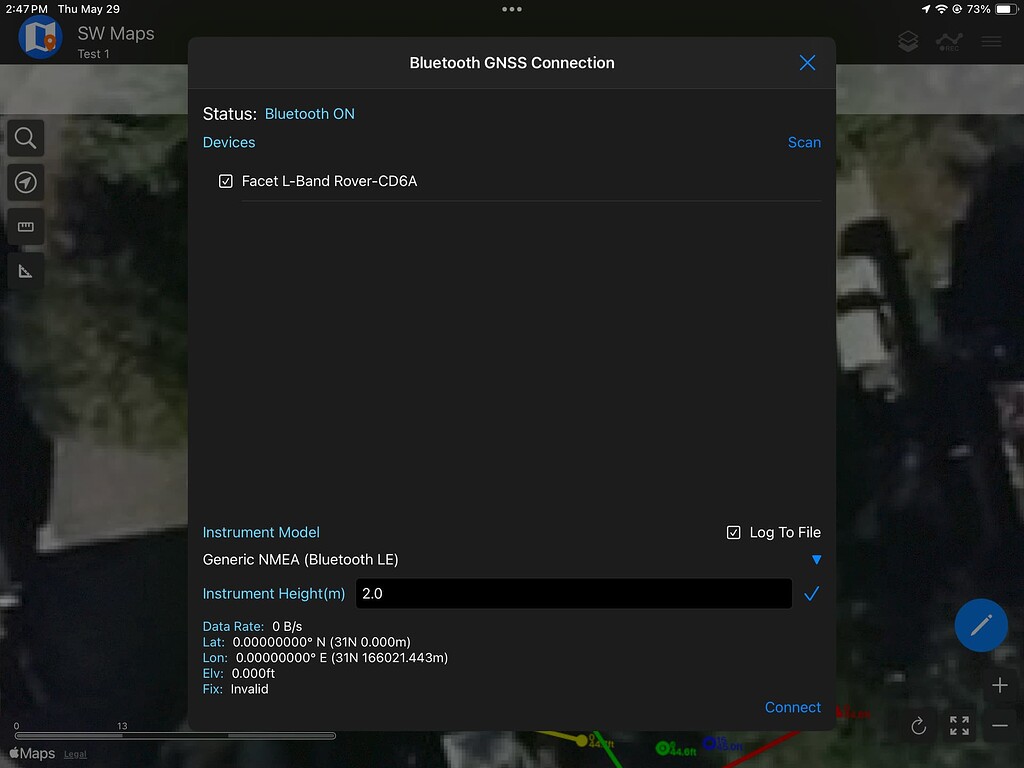Expand the Instrument Model dropdown

click(x=817, y=560)
